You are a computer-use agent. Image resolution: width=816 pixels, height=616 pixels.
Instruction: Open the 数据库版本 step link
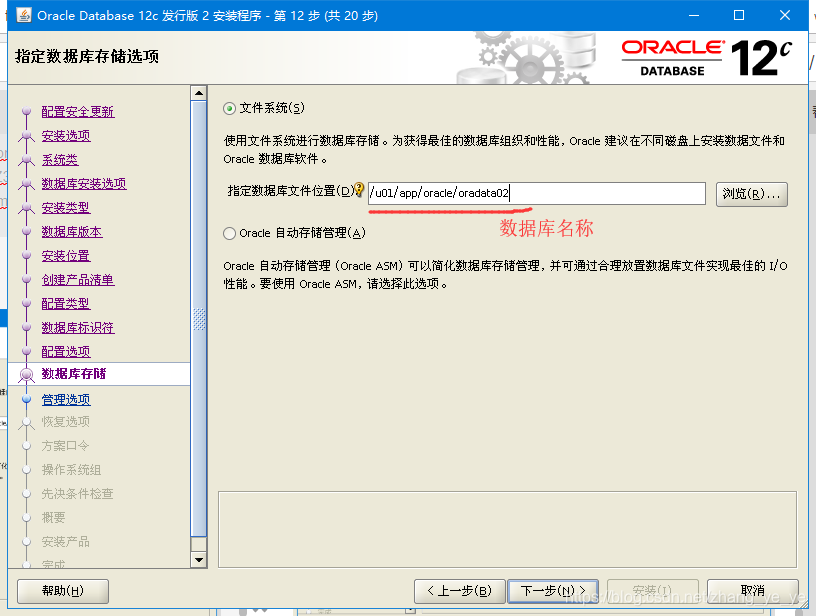click(x=72, y=231)
